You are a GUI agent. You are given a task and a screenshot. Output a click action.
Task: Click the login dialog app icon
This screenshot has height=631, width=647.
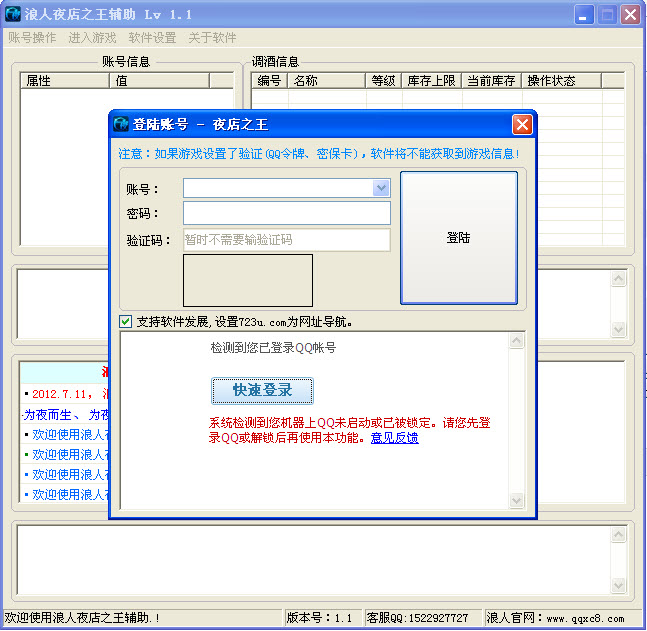point(121,124)
